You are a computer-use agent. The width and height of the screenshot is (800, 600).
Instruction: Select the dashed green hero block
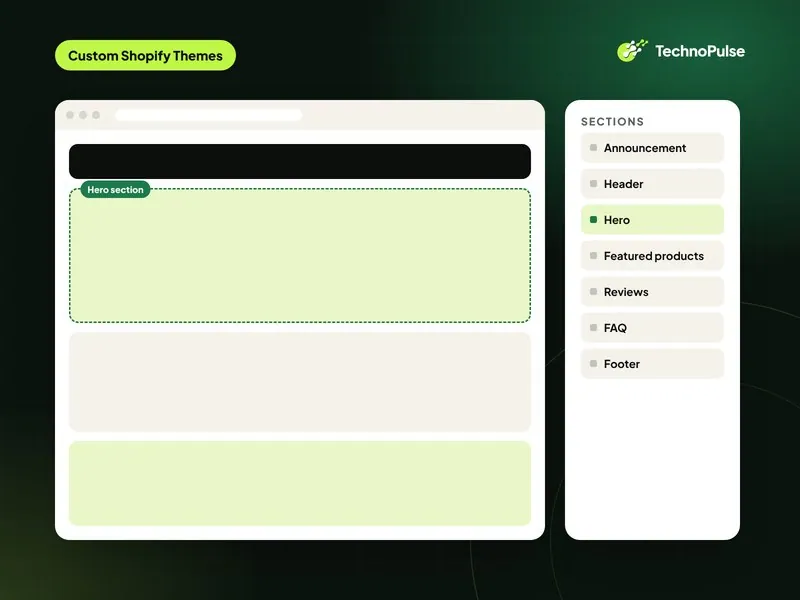(x=300, y=256)
